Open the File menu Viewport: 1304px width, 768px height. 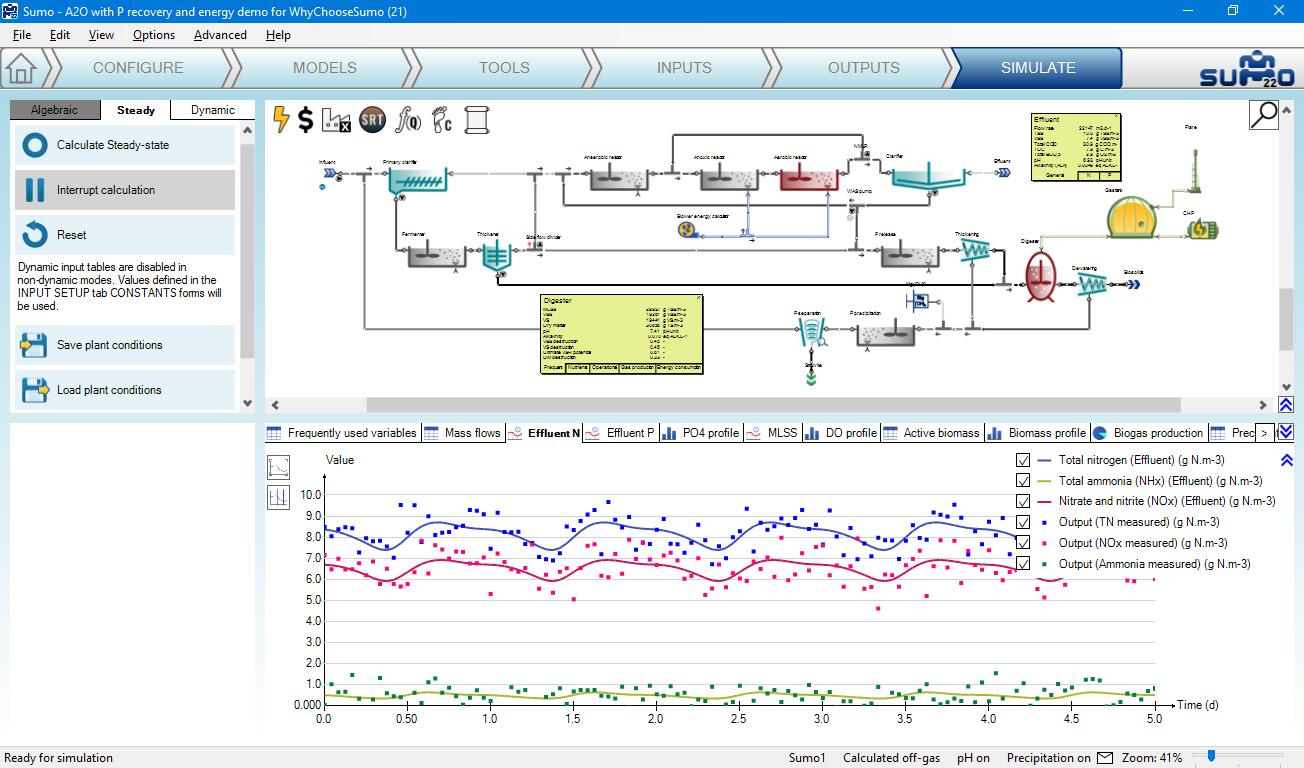tap(22, 34)
